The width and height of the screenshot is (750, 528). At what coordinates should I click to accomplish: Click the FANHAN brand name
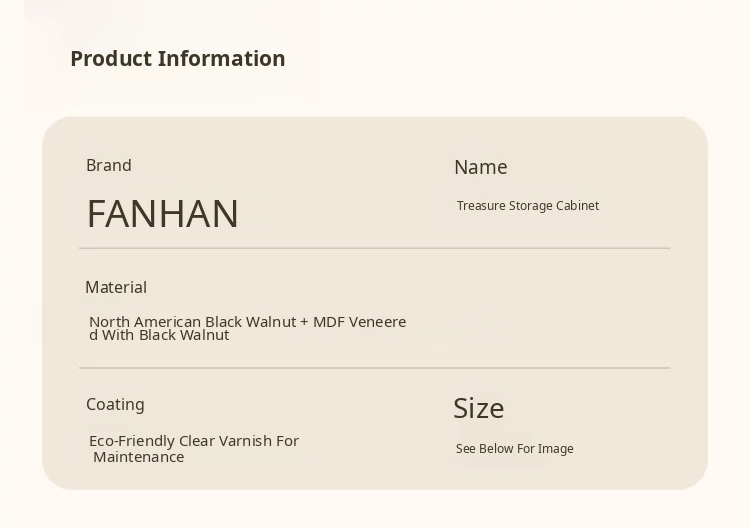162,213
